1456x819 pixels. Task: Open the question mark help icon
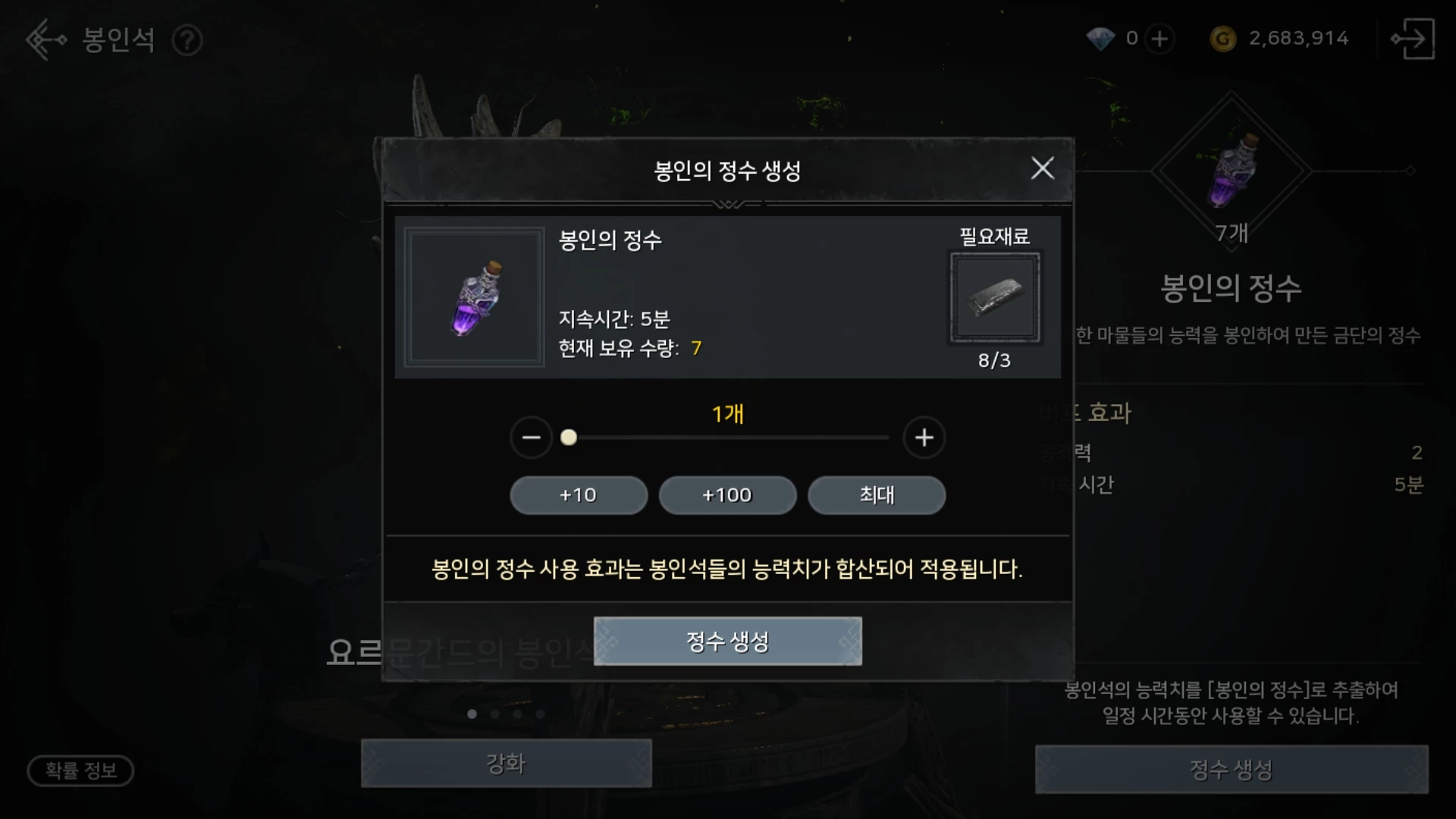[187, 40]
